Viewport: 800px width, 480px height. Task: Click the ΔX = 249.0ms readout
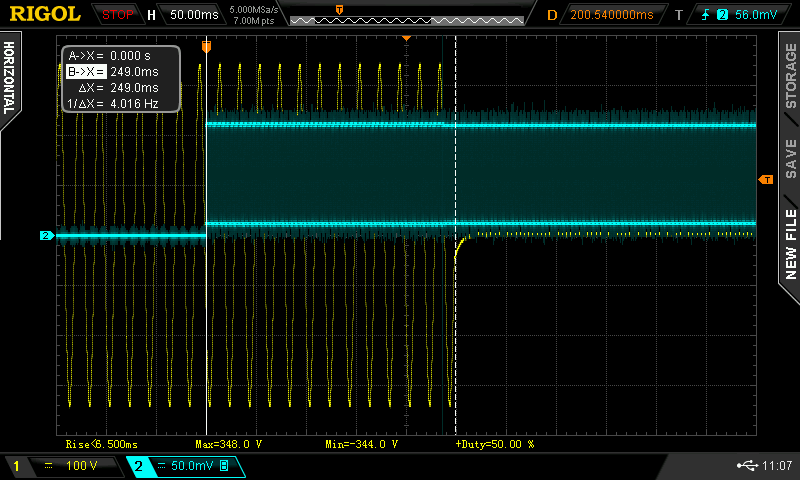[120, 88]
